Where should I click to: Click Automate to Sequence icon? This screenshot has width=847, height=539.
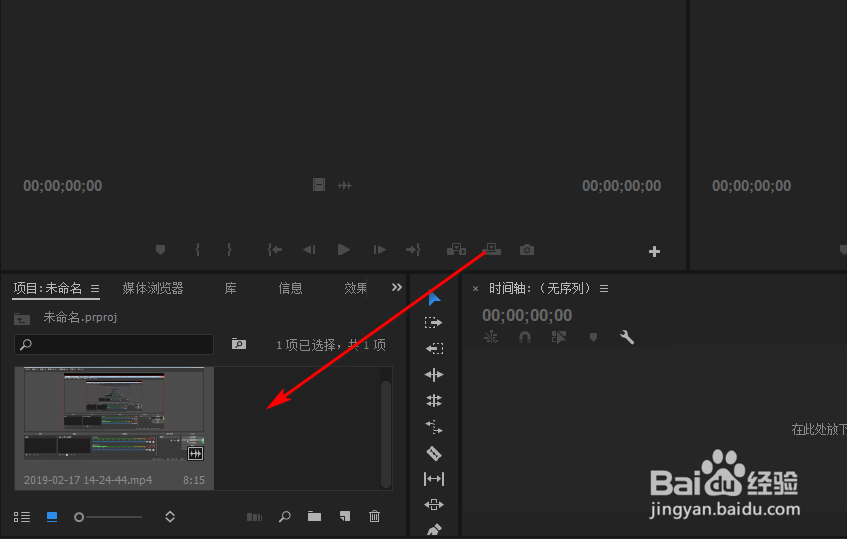(x=254, y=517)
